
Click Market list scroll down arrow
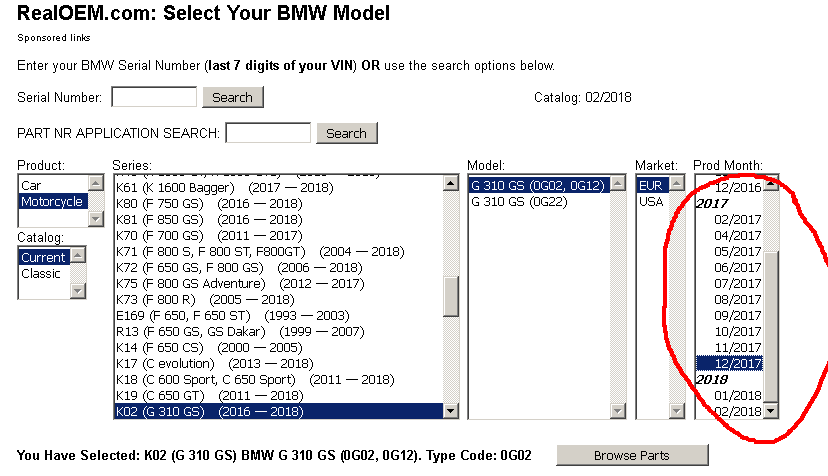click(x=677, y=410)
